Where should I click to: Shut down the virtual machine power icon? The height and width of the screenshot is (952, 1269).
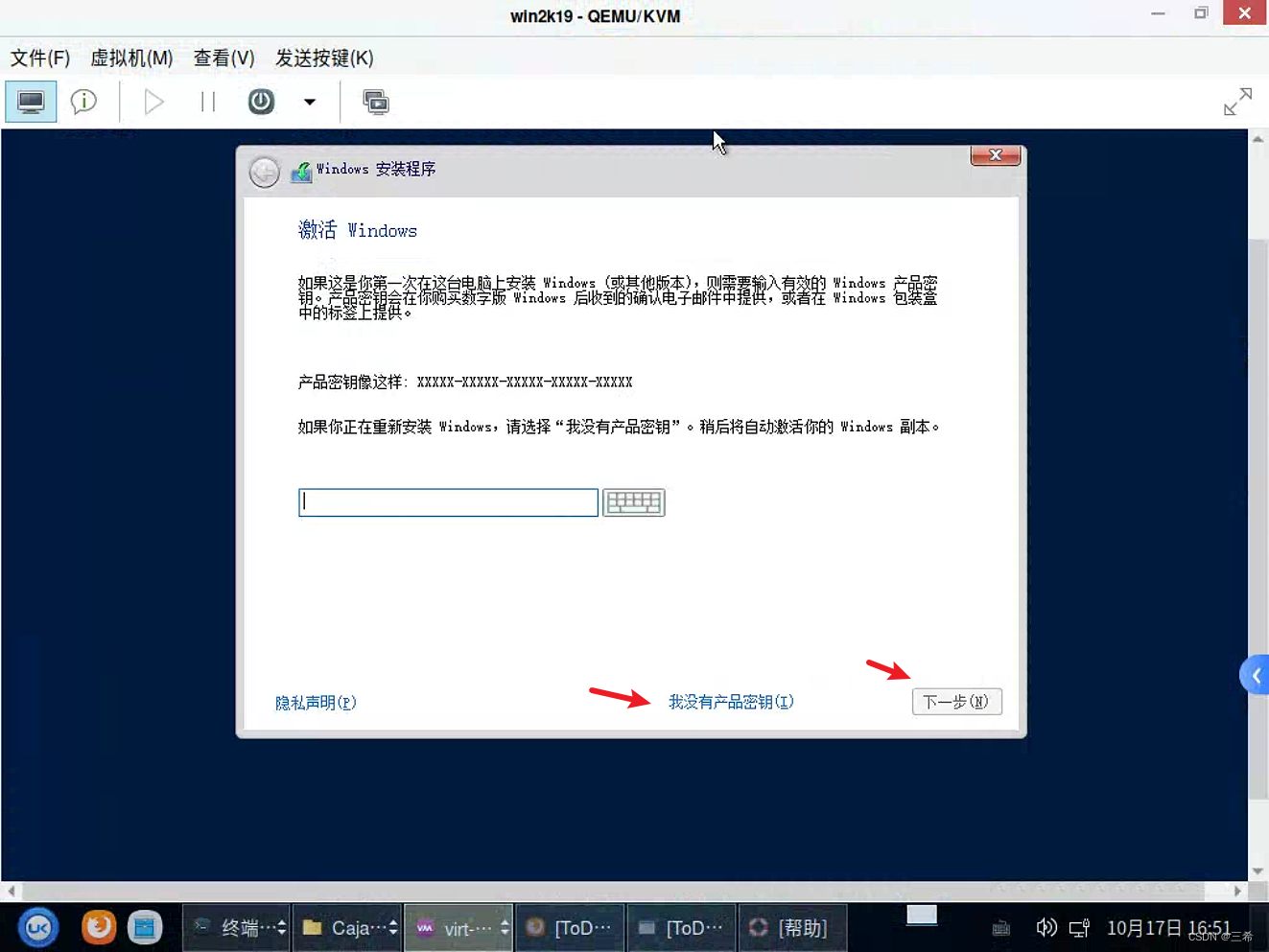click(x=261, y=102)
